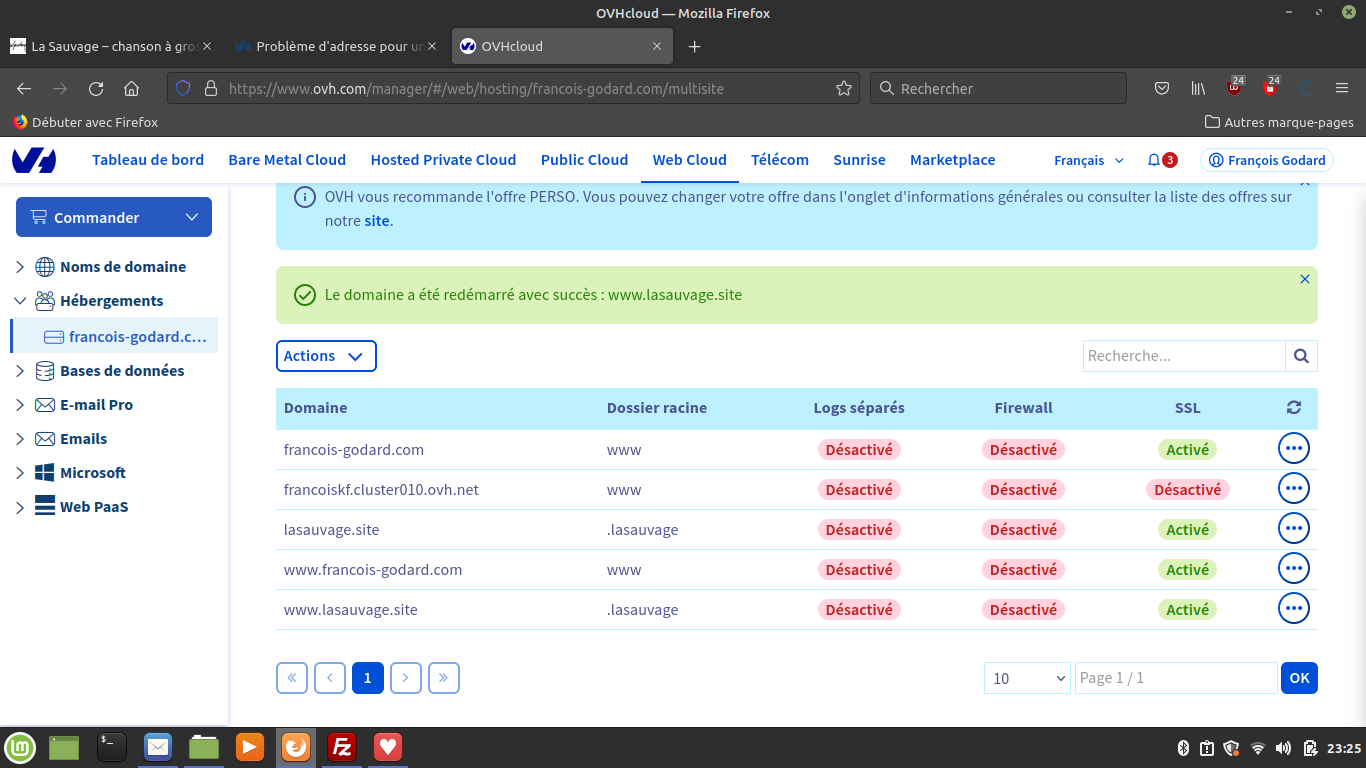
Task: Click the refresh icon in table header
Action: pos(1294,408)
